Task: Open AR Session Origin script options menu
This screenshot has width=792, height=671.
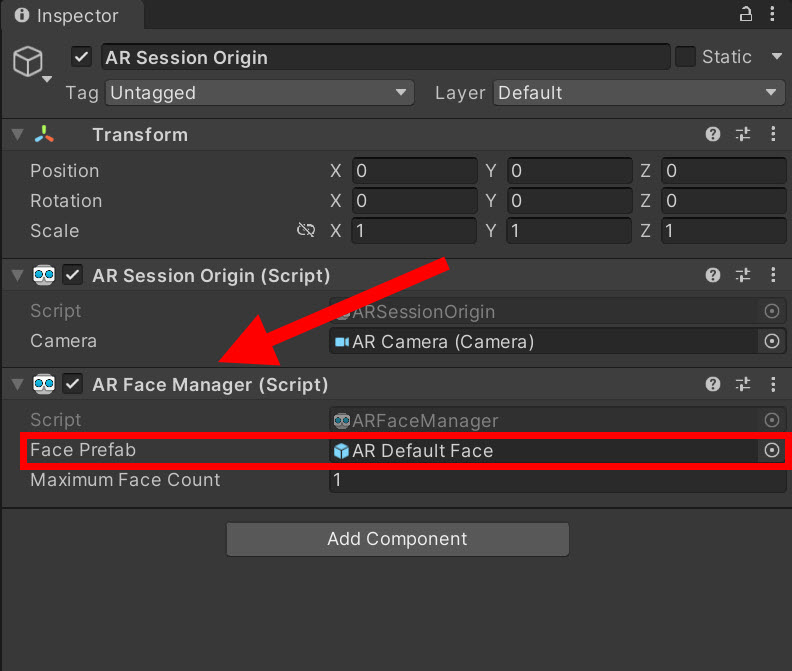Action: click(773, 275)
